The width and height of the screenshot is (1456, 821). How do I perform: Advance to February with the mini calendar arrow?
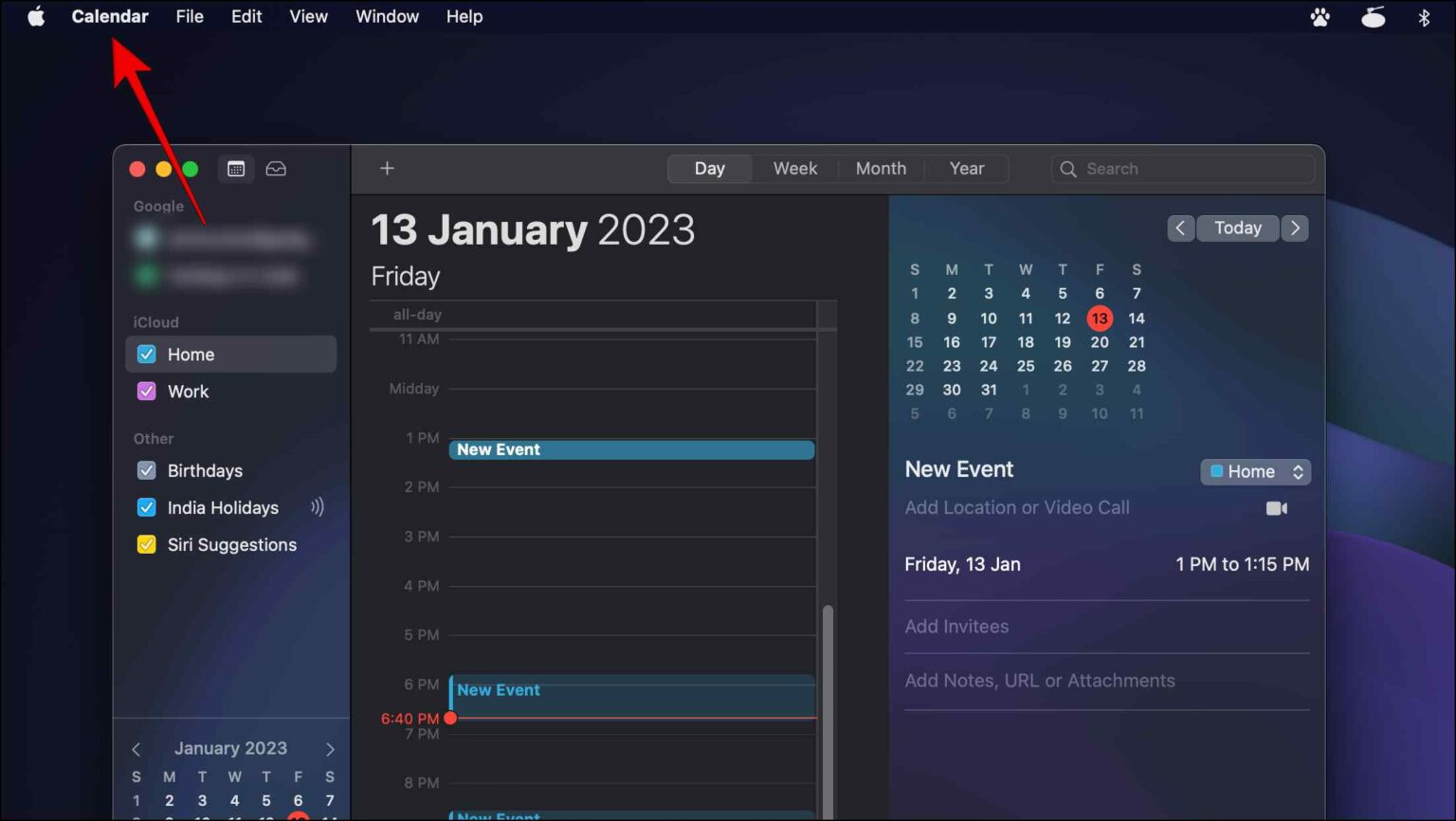(x=330, y=748)
